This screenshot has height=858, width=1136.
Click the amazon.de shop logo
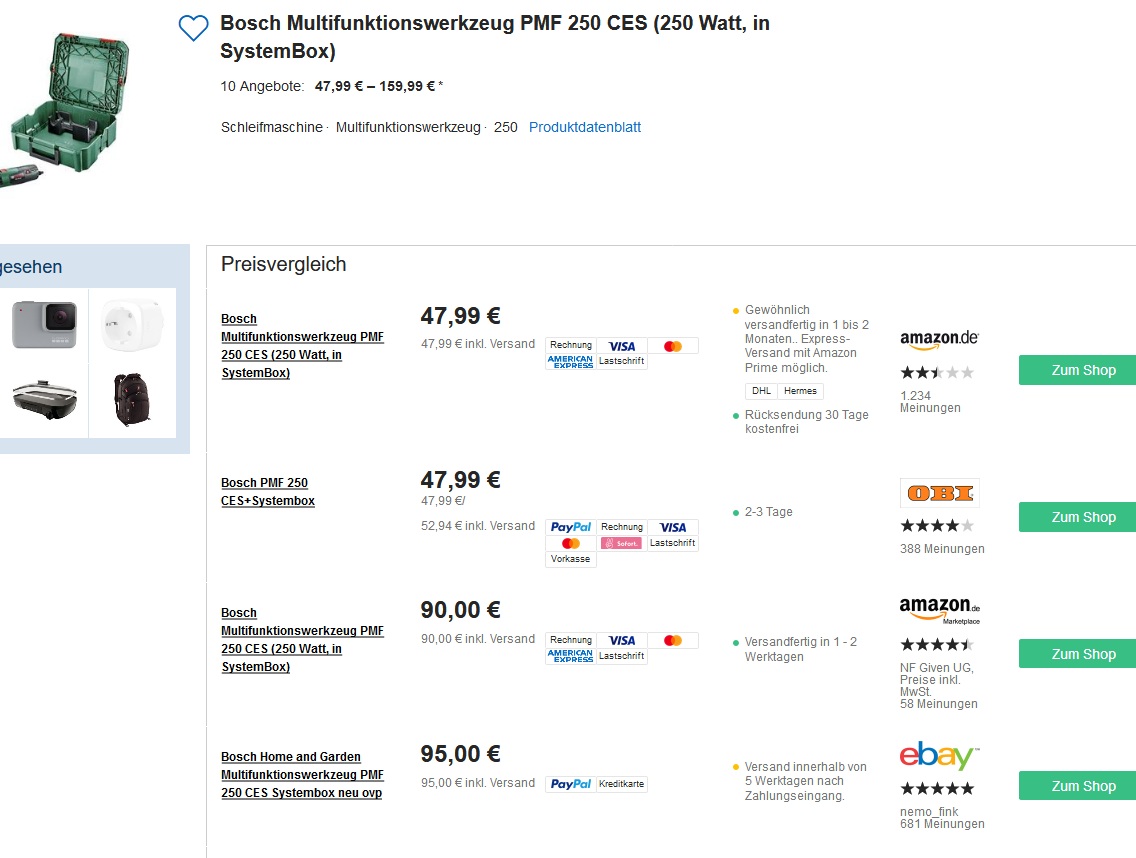939,340
